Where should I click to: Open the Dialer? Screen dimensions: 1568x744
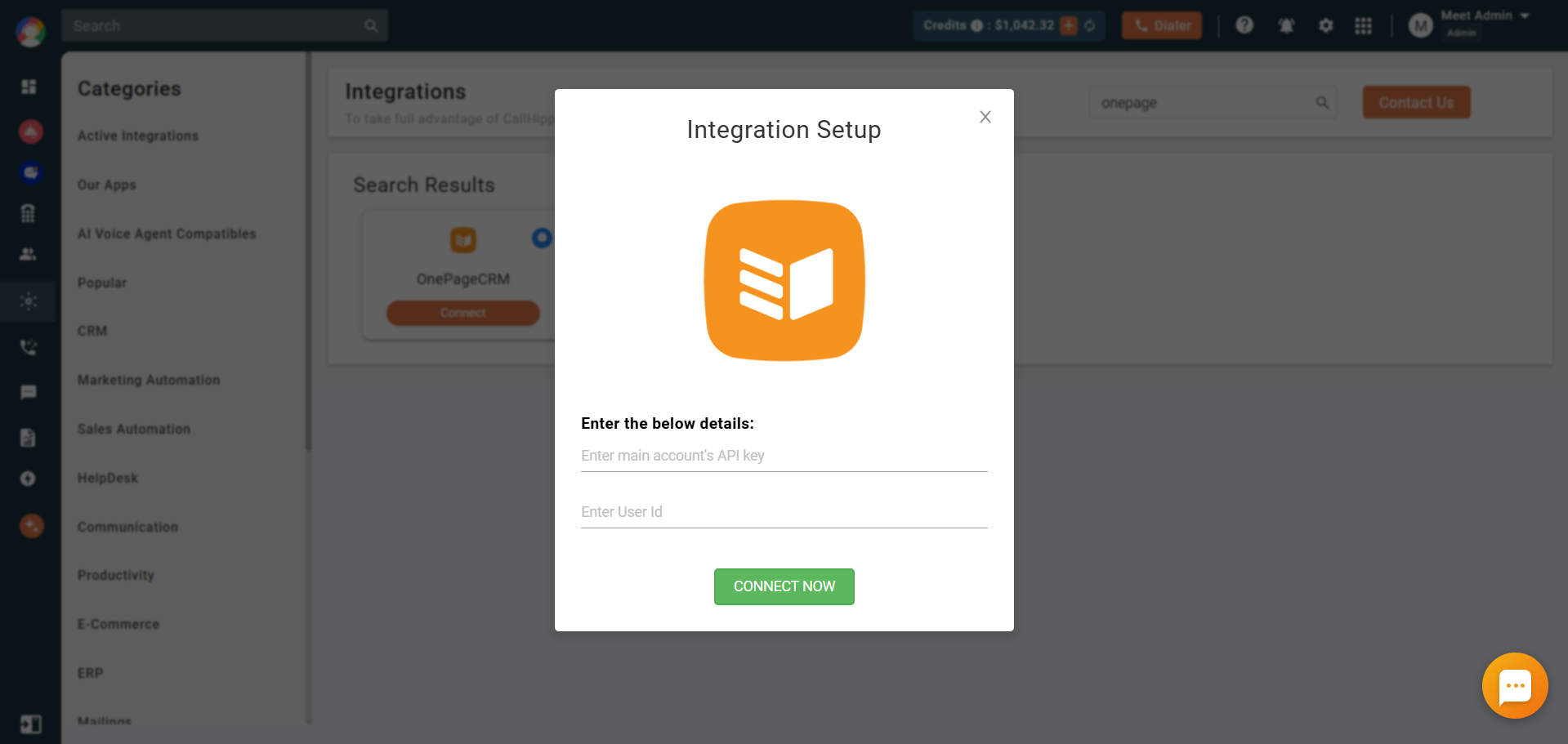tap(1161, 25)
